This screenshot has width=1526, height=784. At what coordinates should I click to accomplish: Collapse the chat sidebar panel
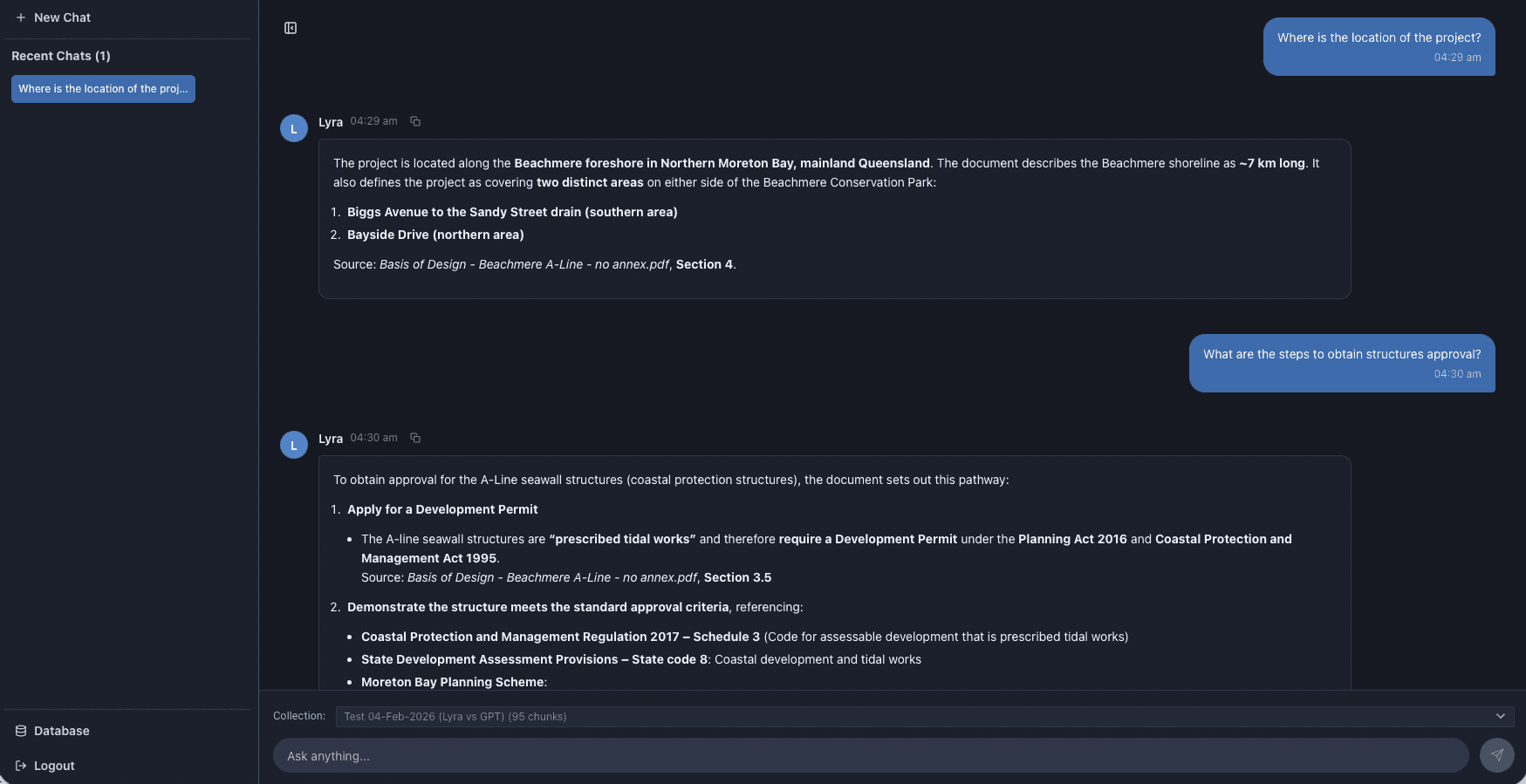[x=291, y=28]
